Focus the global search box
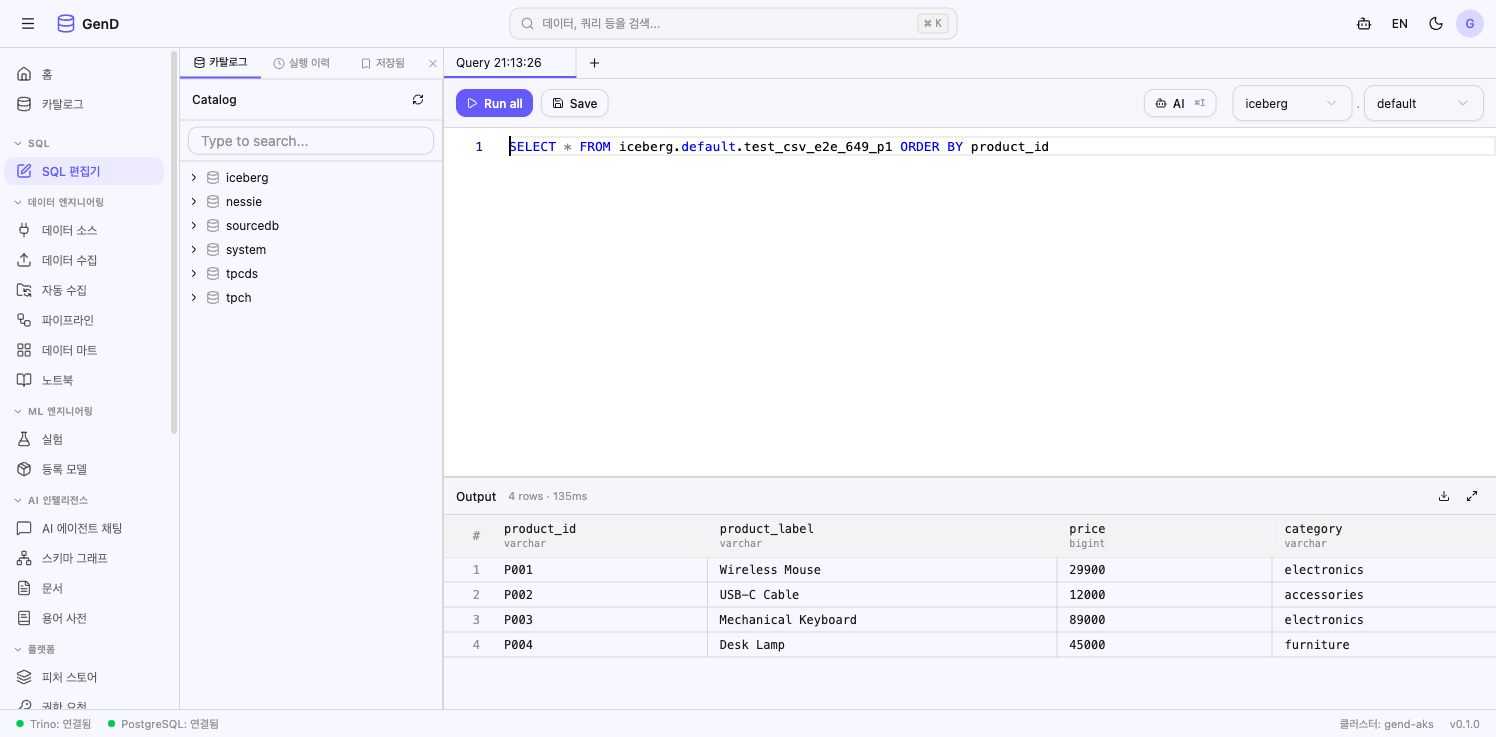The height and width of the screenshot is (737, 1496). tap(733, 24)
